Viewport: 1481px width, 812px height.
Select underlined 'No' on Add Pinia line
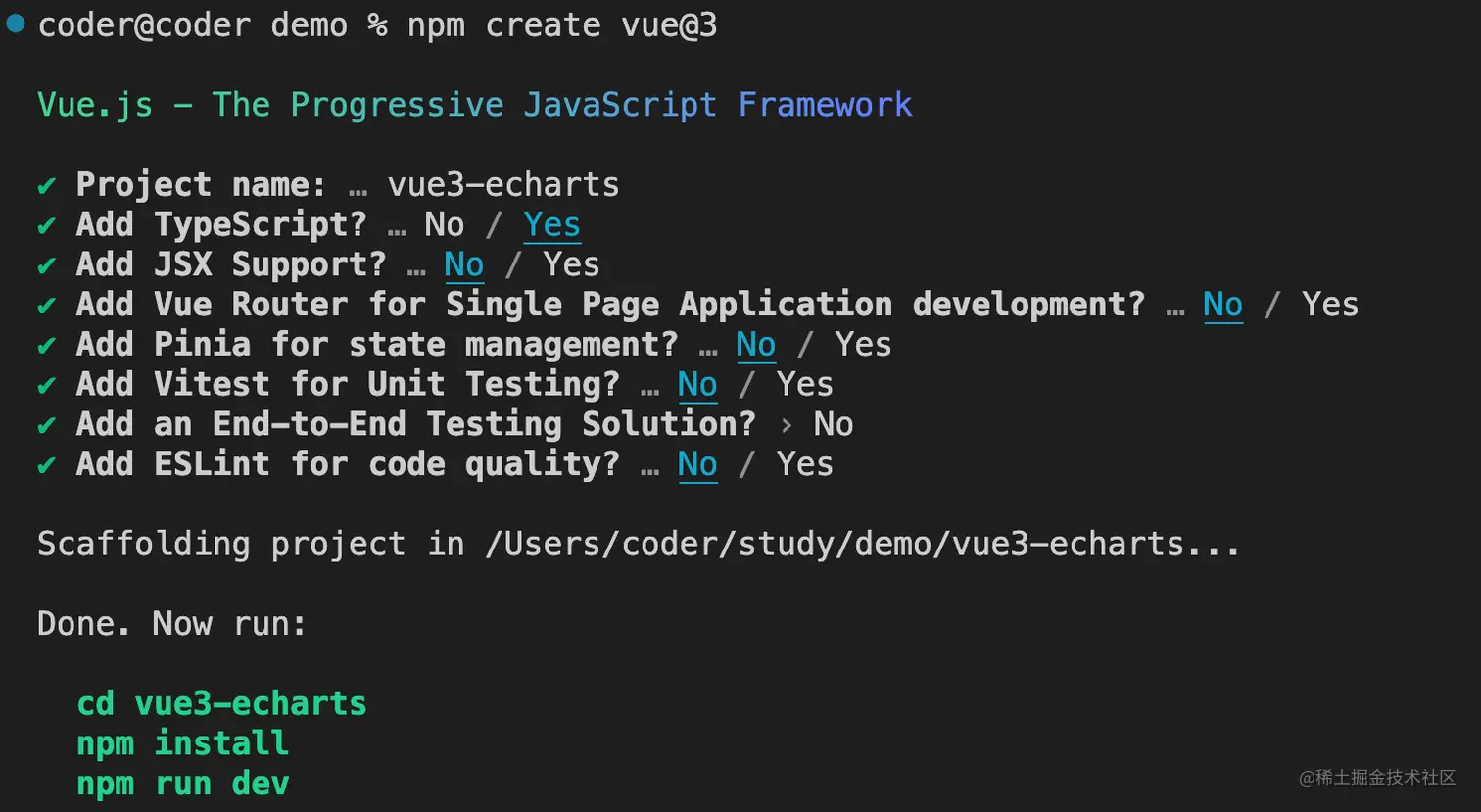(755, 345)
